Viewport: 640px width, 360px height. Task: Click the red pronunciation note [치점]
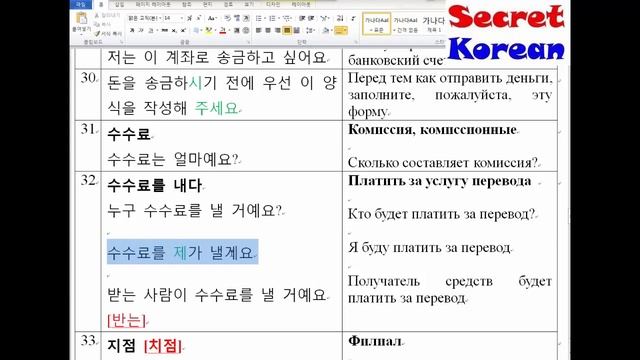[x=163, y=346]
